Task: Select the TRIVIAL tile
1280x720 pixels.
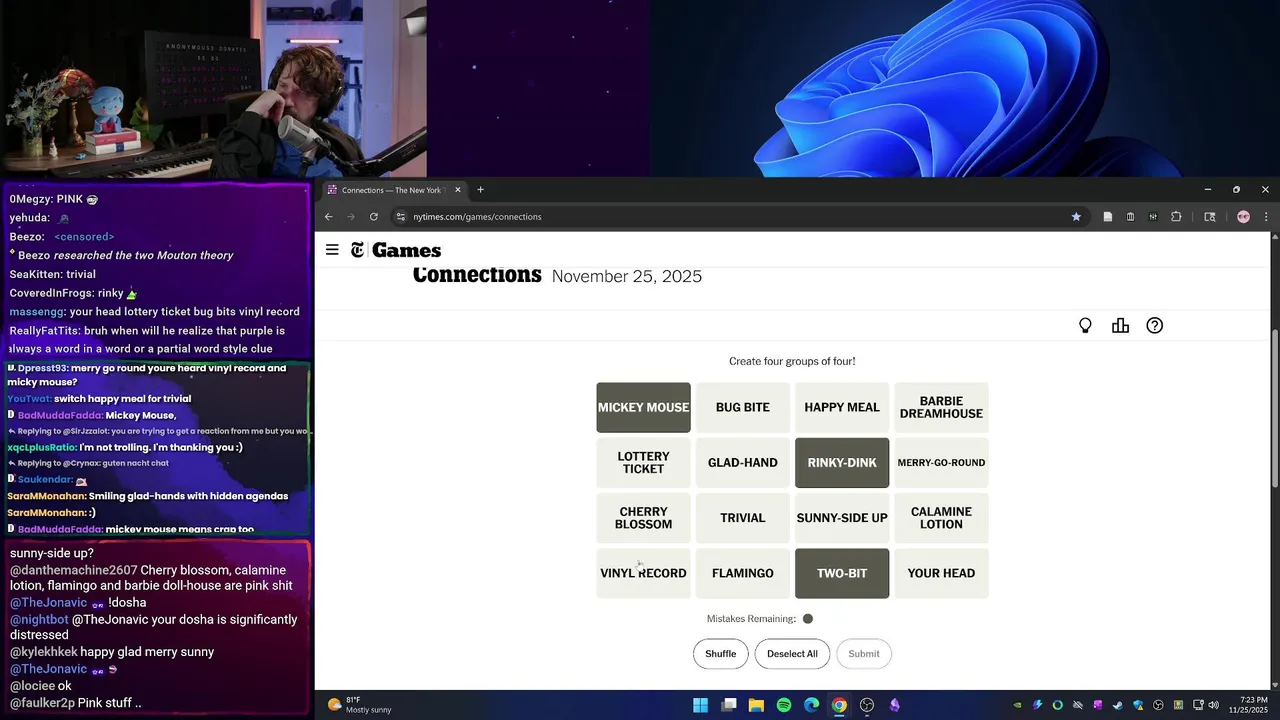Action: click(743, 518)
